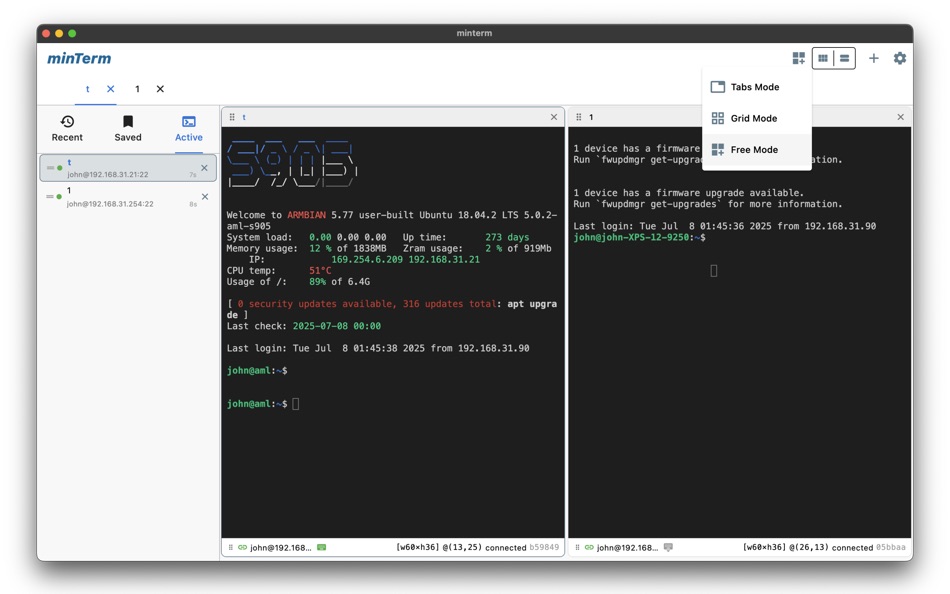
Task: Open the layout mode menu icon
Action: pos(799,58)
